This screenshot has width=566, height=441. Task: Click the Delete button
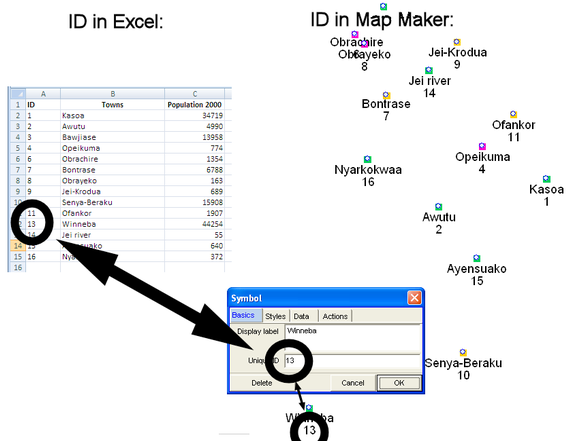262,383
